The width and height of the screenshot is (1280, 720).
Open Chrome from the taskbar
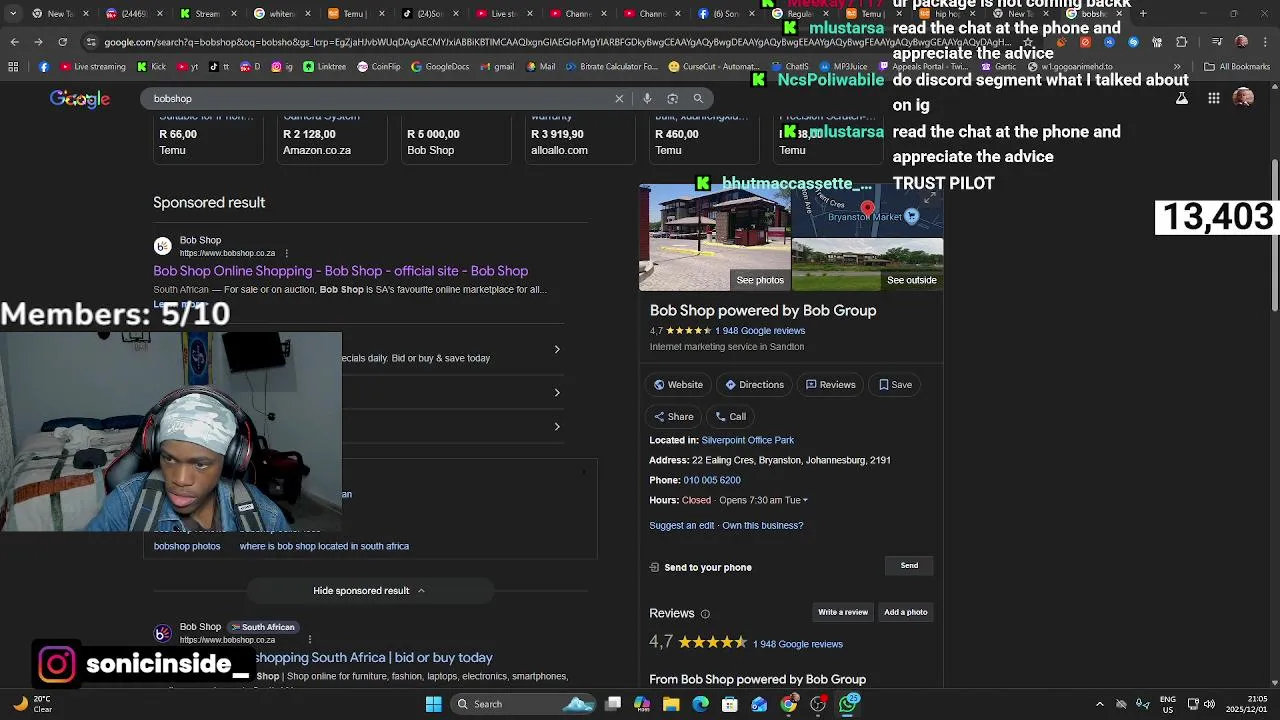pos(789,704)
